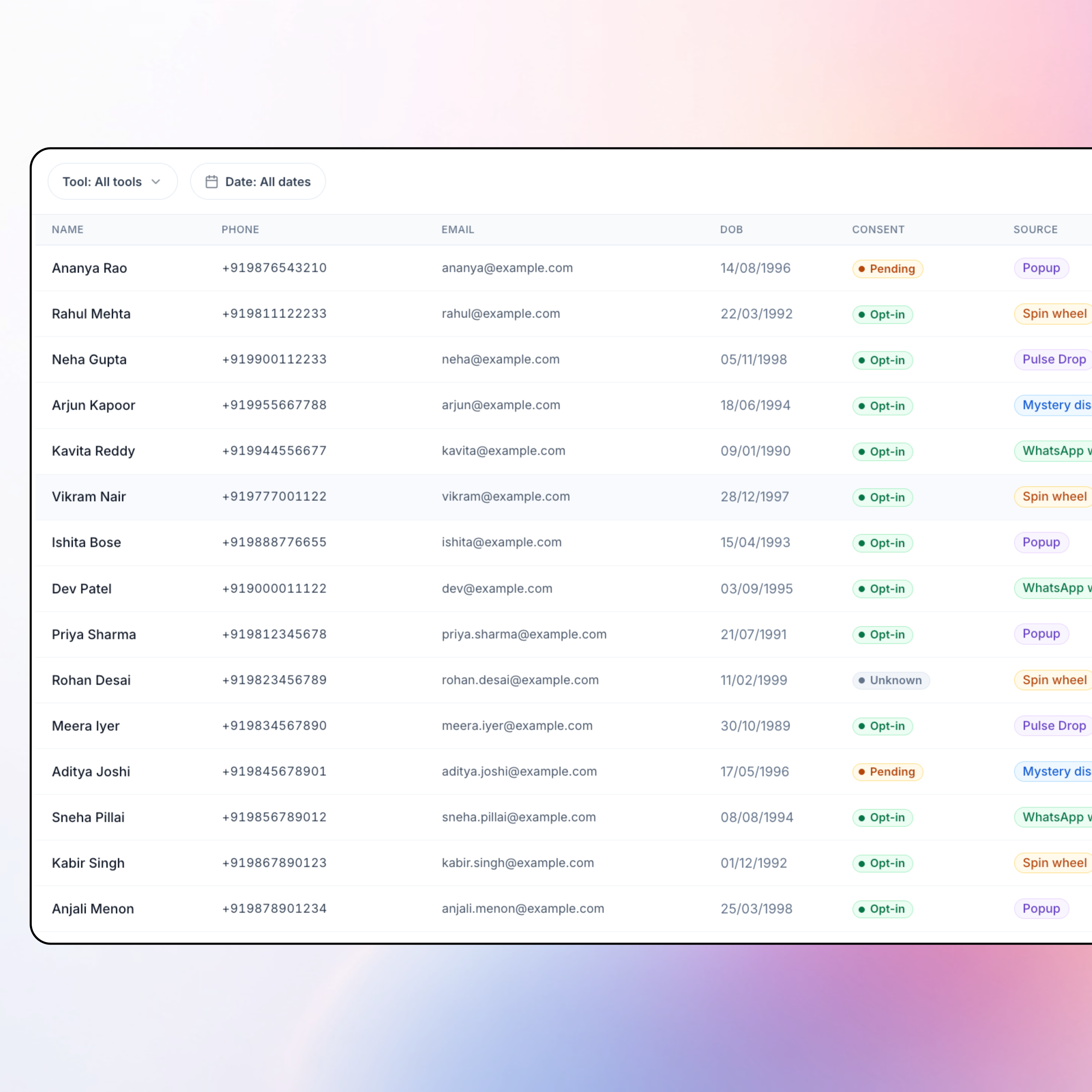
Task: Click priya.sharma@example.com email
Action: 524,635
